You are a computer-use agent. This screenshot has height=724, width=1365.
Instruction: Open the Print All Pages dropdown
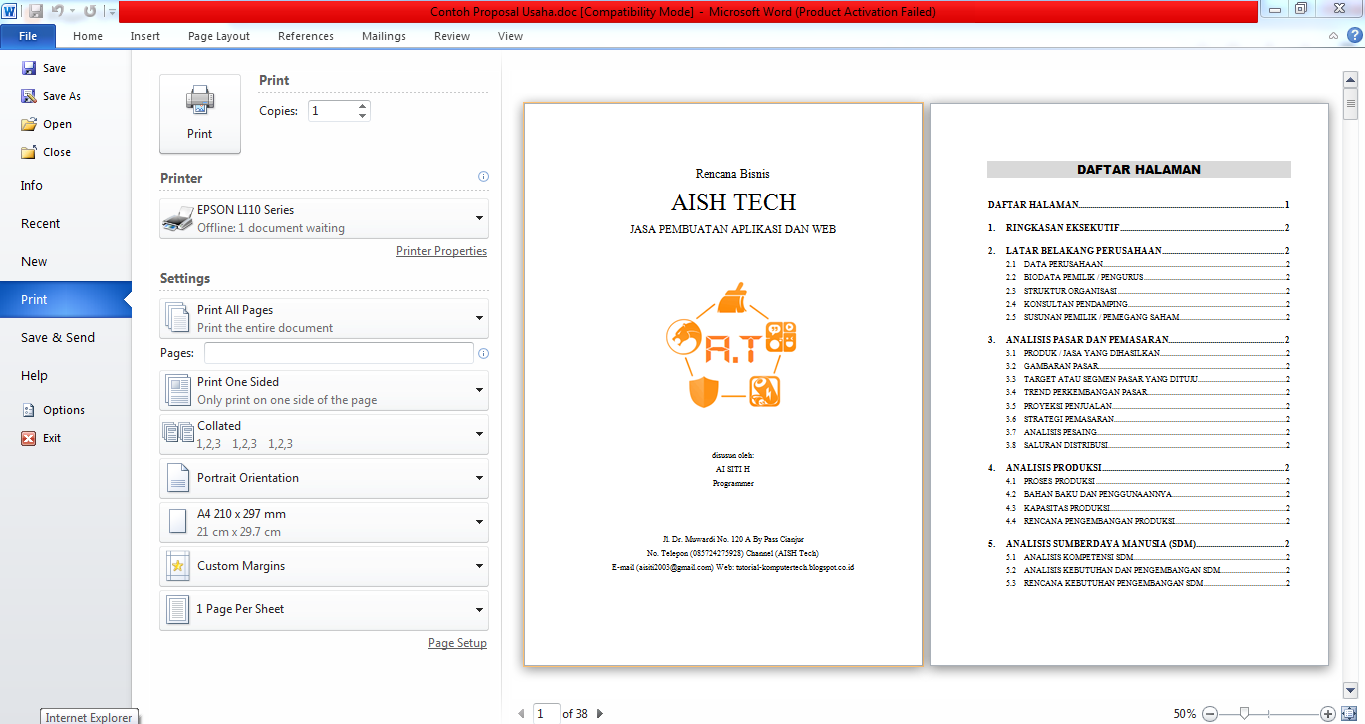click(324, 319)
